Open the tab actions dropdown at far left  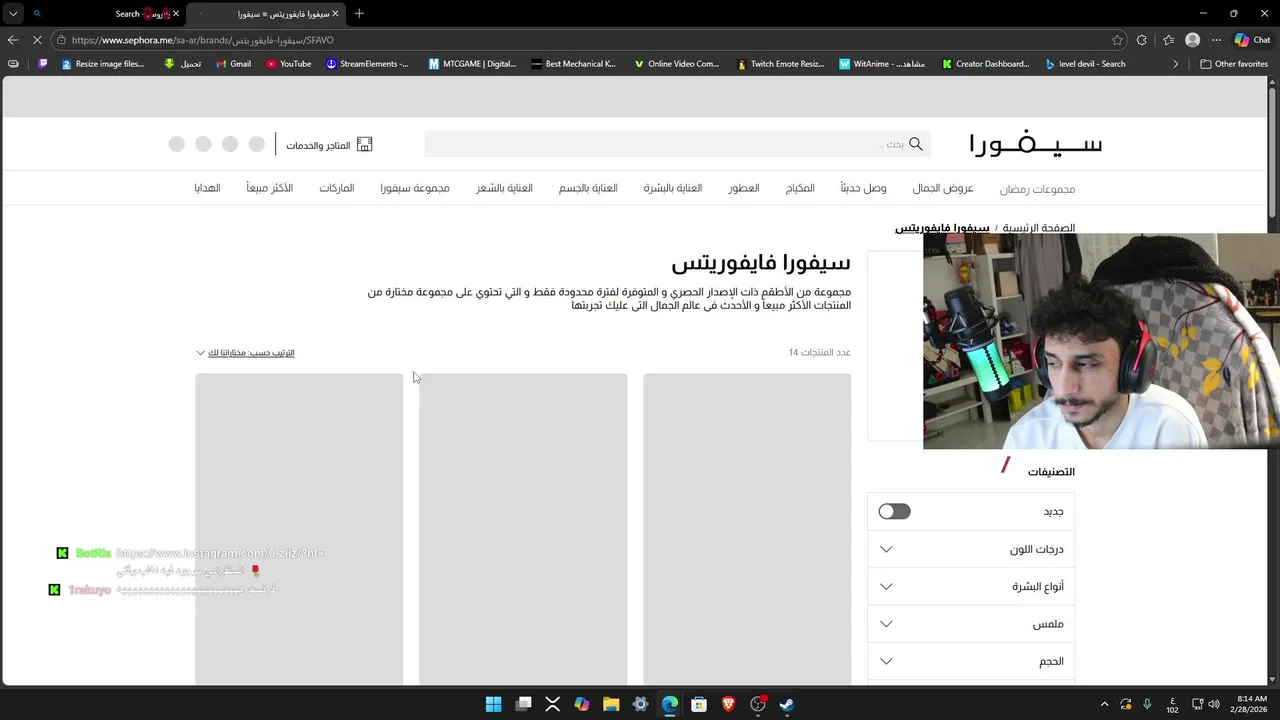[x=12, y=14]
